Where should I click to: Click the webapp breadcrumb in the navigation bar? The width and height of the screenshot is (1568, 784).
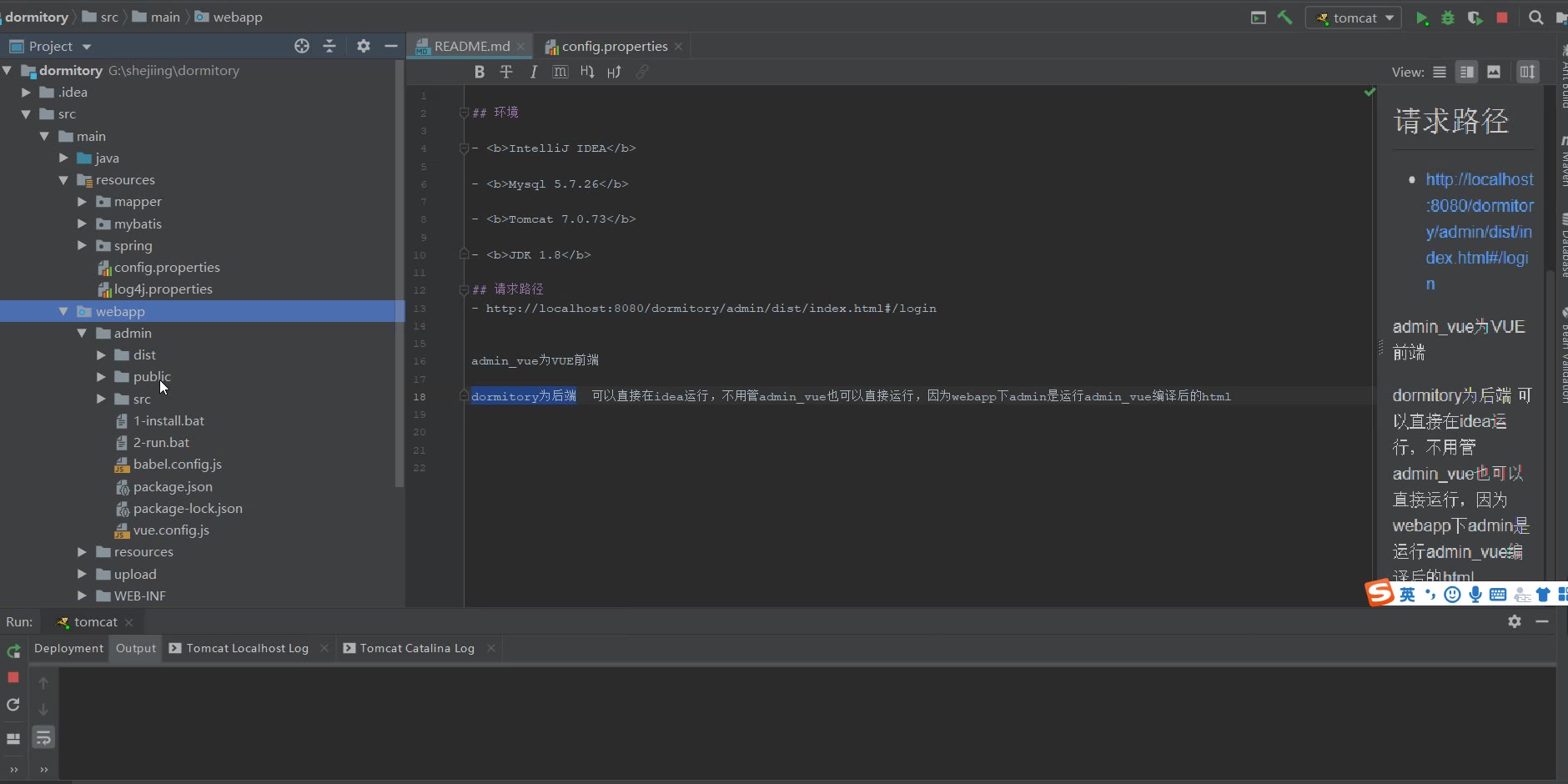[229, 17]
